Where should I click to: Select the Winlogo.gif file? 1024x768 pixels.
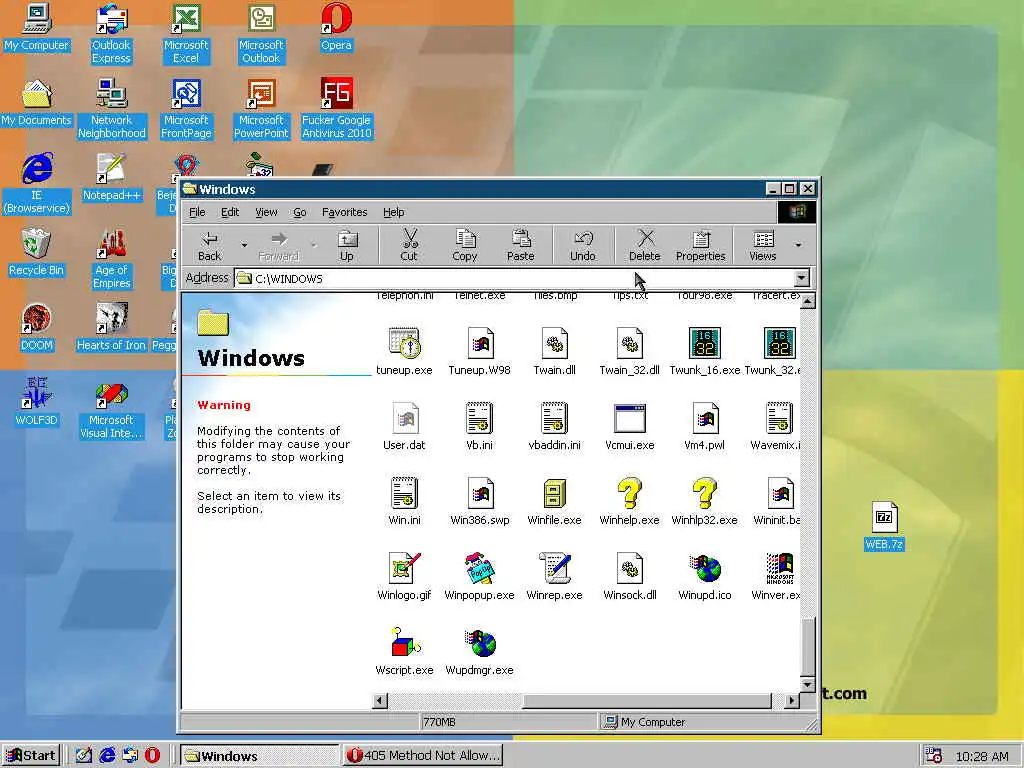click(x=404, y=577)
